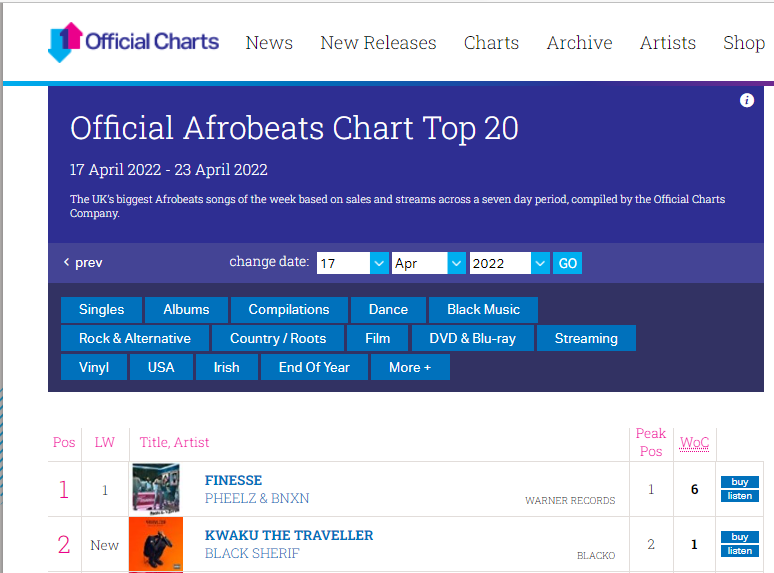Open the News menu item

(x=269, y=43)
